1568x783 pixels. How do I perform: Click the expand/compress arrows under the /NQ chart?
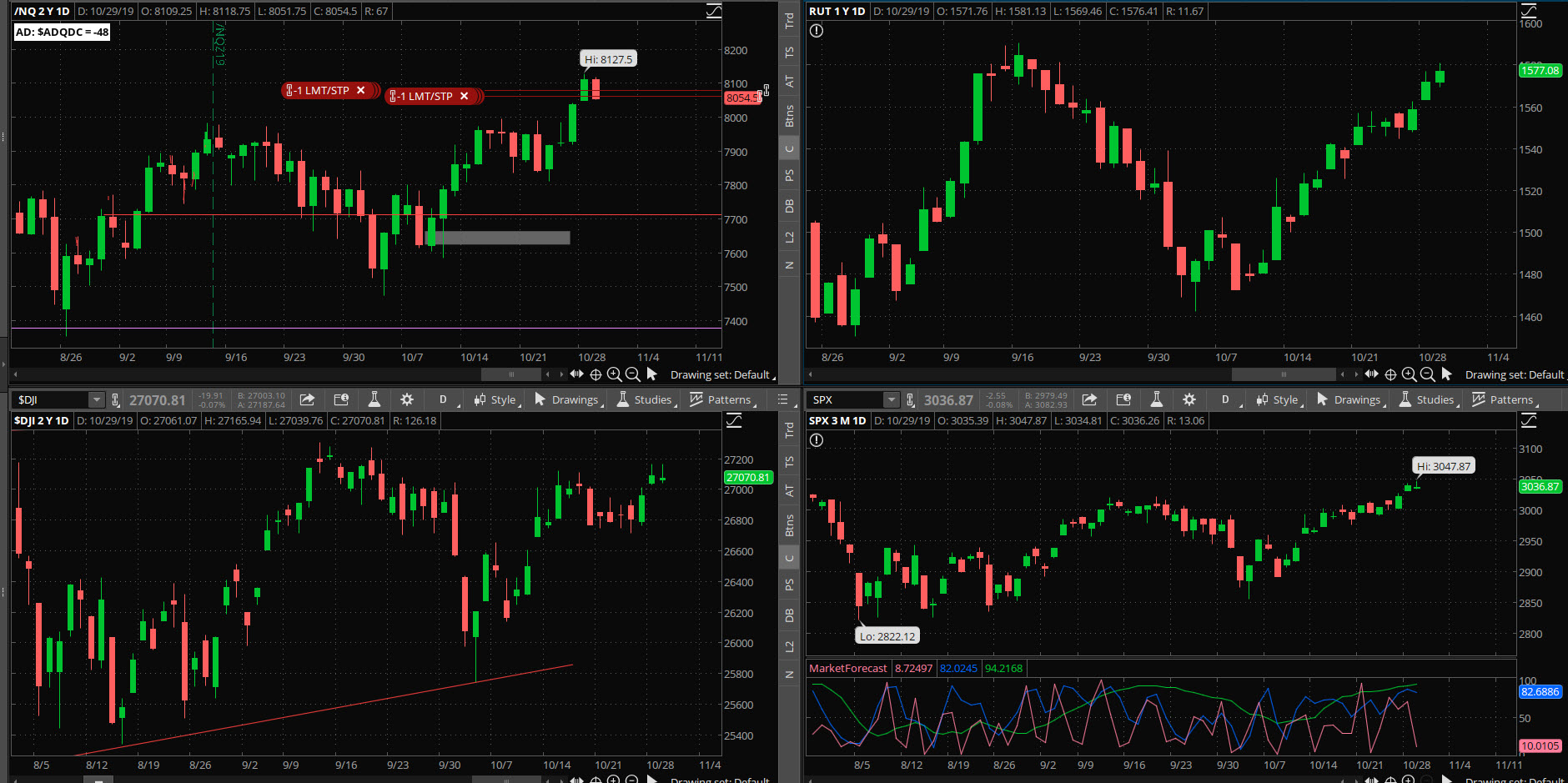pyautogui.click(x=576, y=374)
